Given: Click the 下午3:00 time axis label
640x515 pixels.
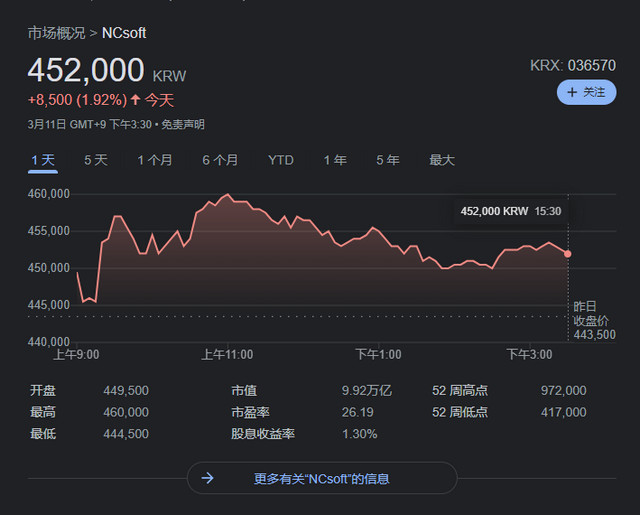Looking at the screenshot, I should [x=529, y=355].
